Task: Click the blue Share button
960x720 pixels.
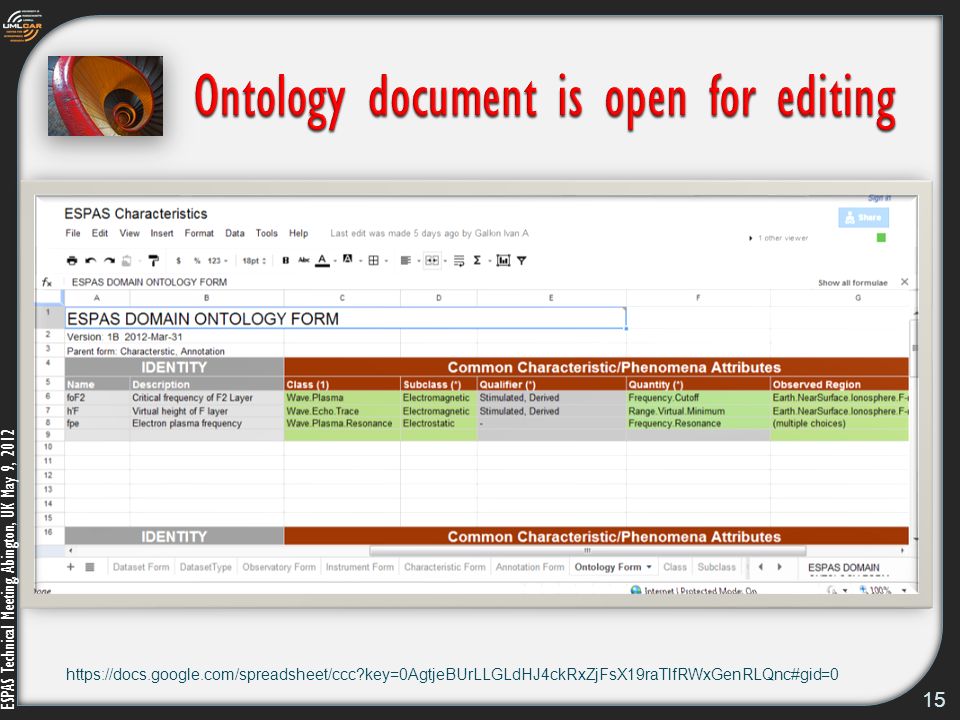Action: (863, 217)
